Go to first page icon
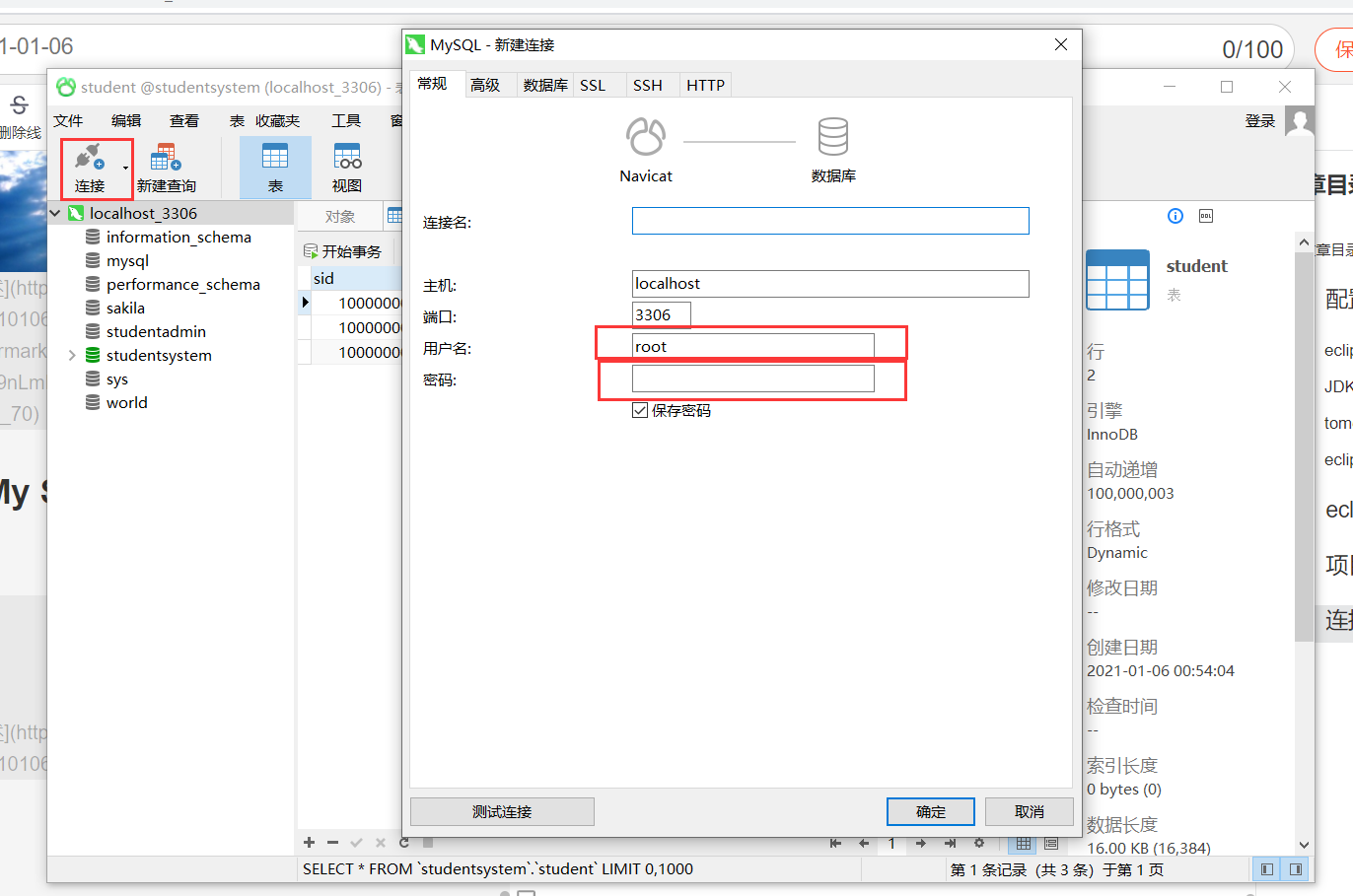1353x896 pixels. [x=836, y=843]
